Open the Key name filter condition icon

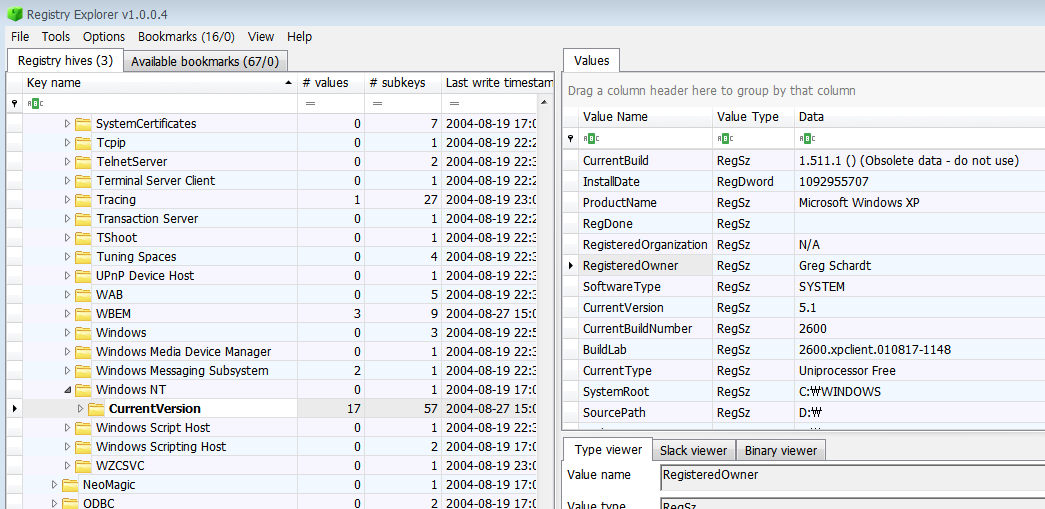33,103
